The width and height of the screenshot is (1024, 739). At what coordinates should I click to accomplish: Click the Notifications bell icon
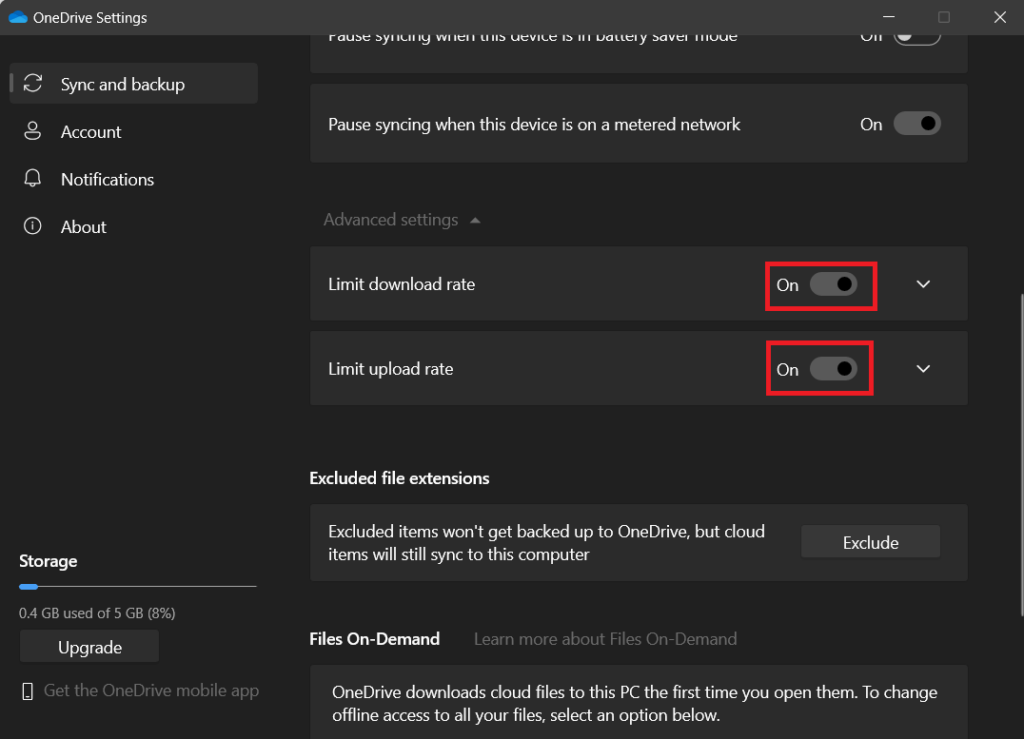click(x=33, y=179)
